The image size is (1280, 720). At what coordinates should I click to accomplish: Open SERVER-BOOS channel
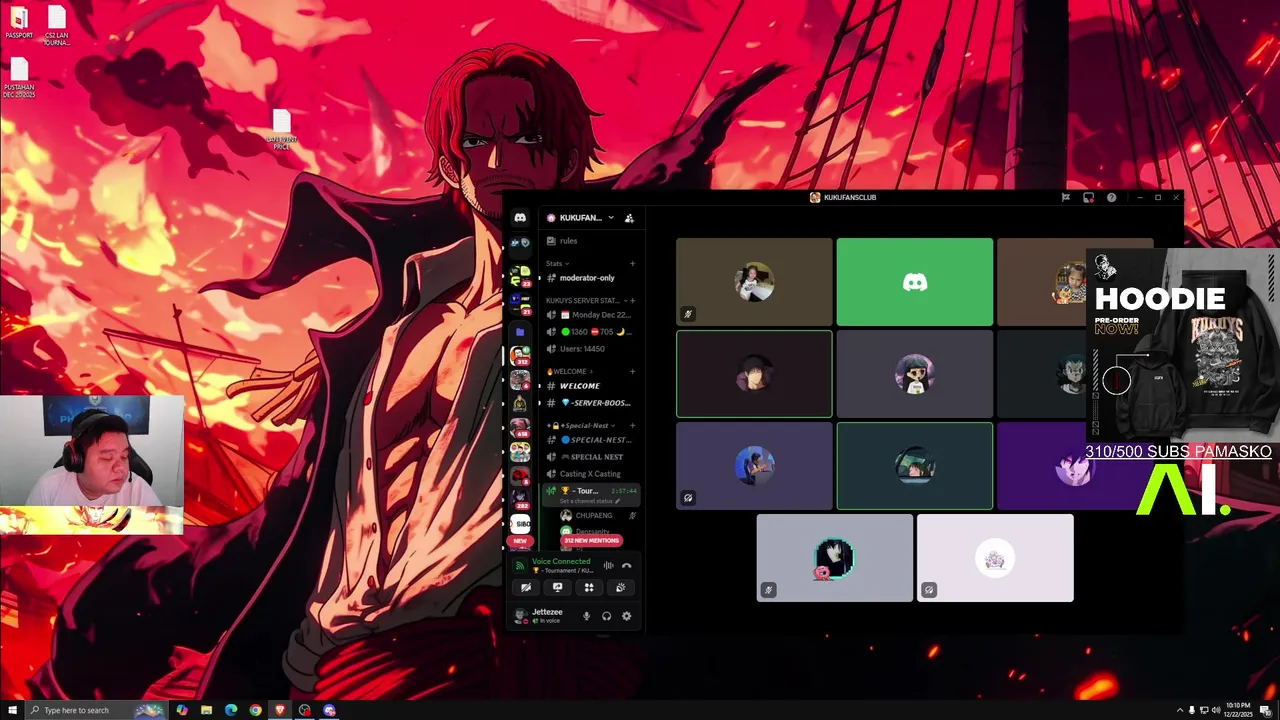(x=590, y=403)
